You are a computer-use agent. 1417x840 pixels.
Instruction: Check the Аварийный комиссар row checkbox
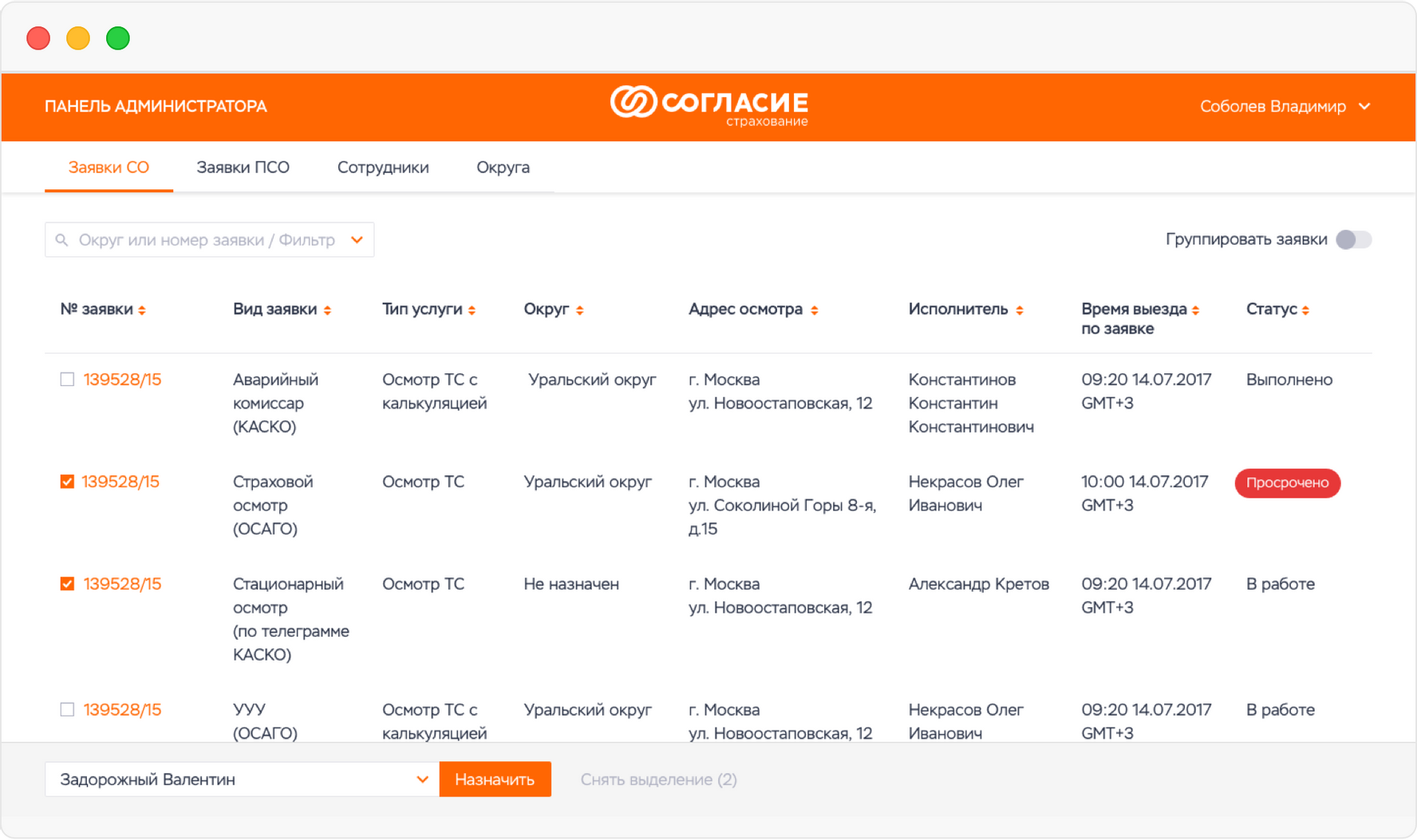pos(67,380)
